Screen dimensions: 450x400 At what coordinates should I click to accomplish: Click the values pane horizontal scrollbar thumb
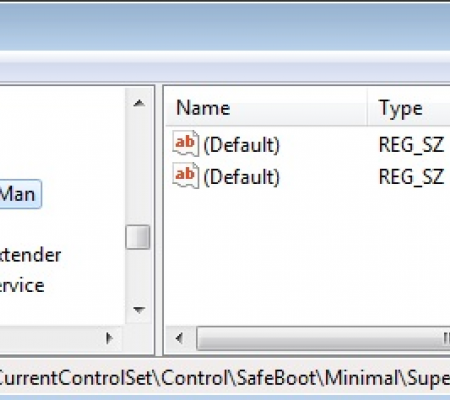(323, 338)
